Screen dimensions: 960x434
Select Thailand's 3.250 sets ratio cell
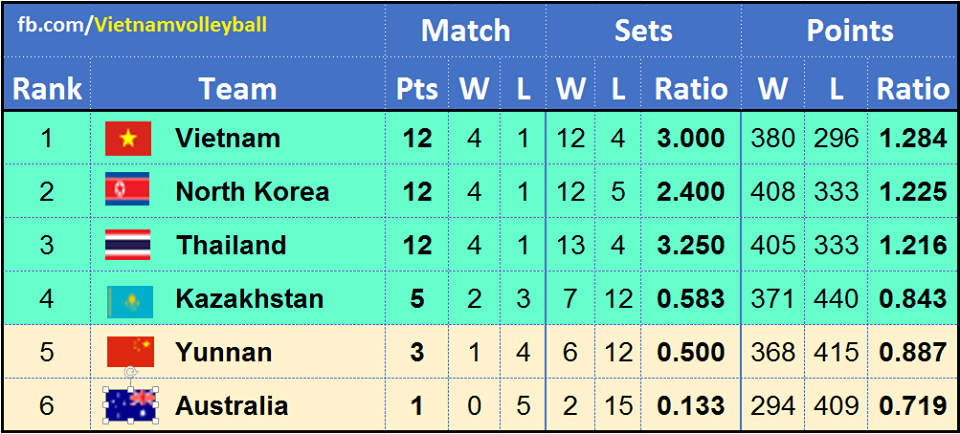(x=691, y=245)
